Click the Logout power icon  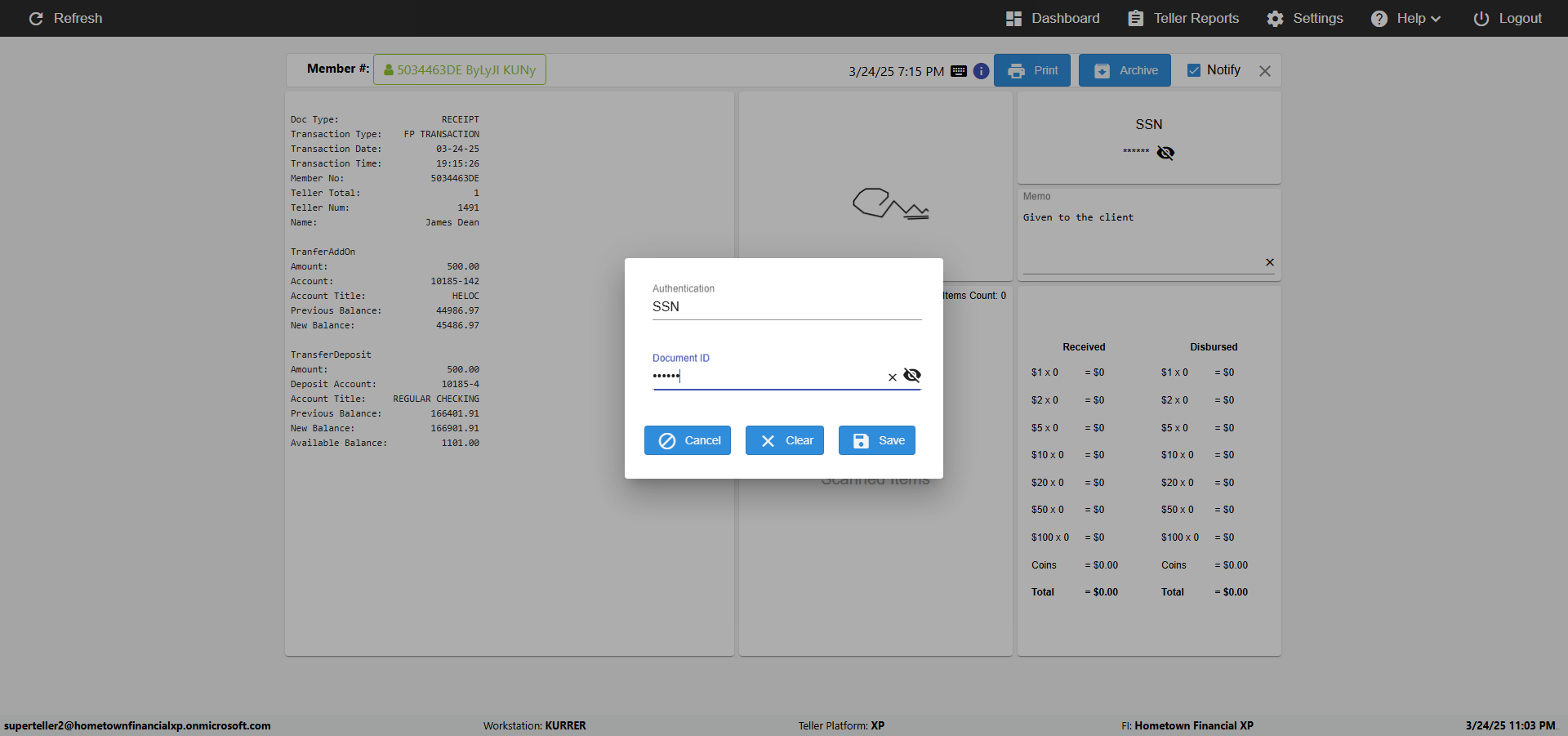pyautogui.click(x=1481, y=18)
